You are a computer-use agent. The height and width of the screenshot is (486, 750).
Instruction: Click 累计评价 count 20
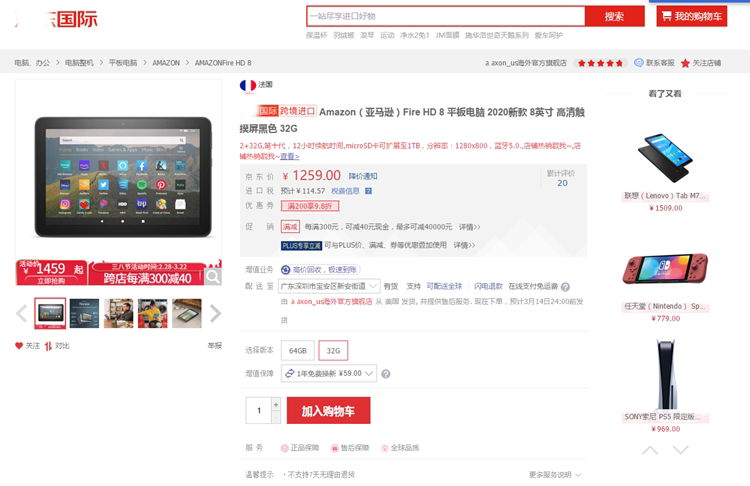pos(562,183)
